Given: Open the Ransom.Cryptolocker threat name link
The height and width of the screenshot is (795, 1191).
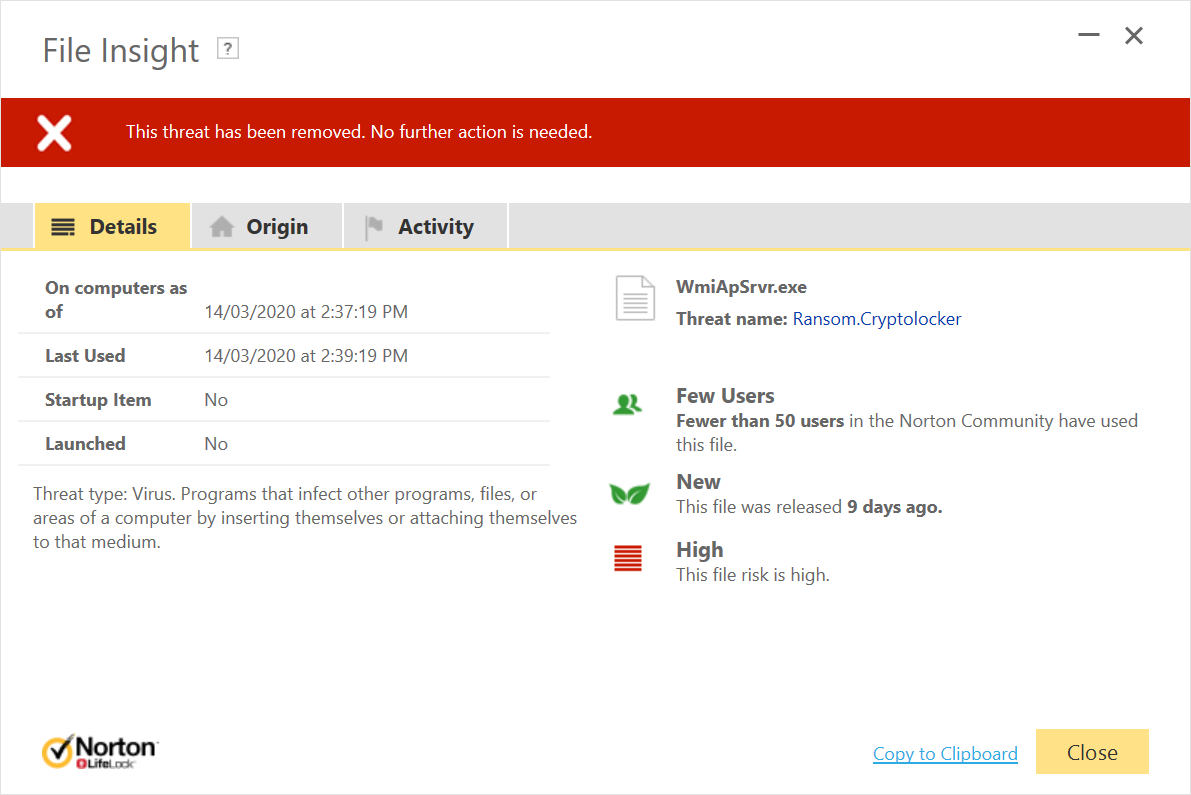Looking at the screenshot, I should (x=877, y=319).
